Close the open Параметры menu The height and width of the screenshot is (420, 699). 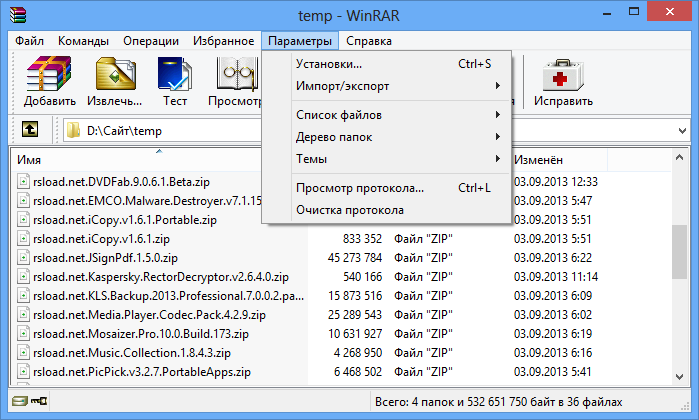click(x=300, y=41)
